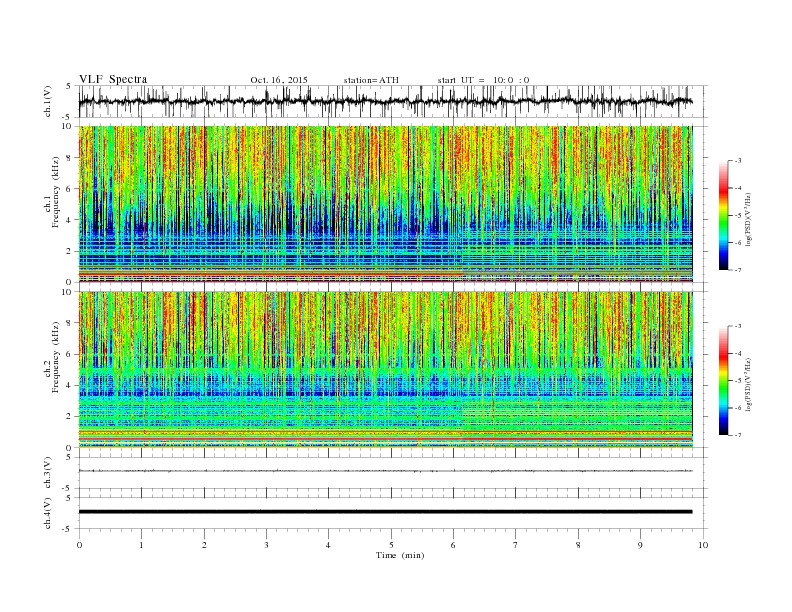This screenshot has width=792, height=612.
Task: Click the "1" minute tick label on the time axis
Action: (141, 545)
